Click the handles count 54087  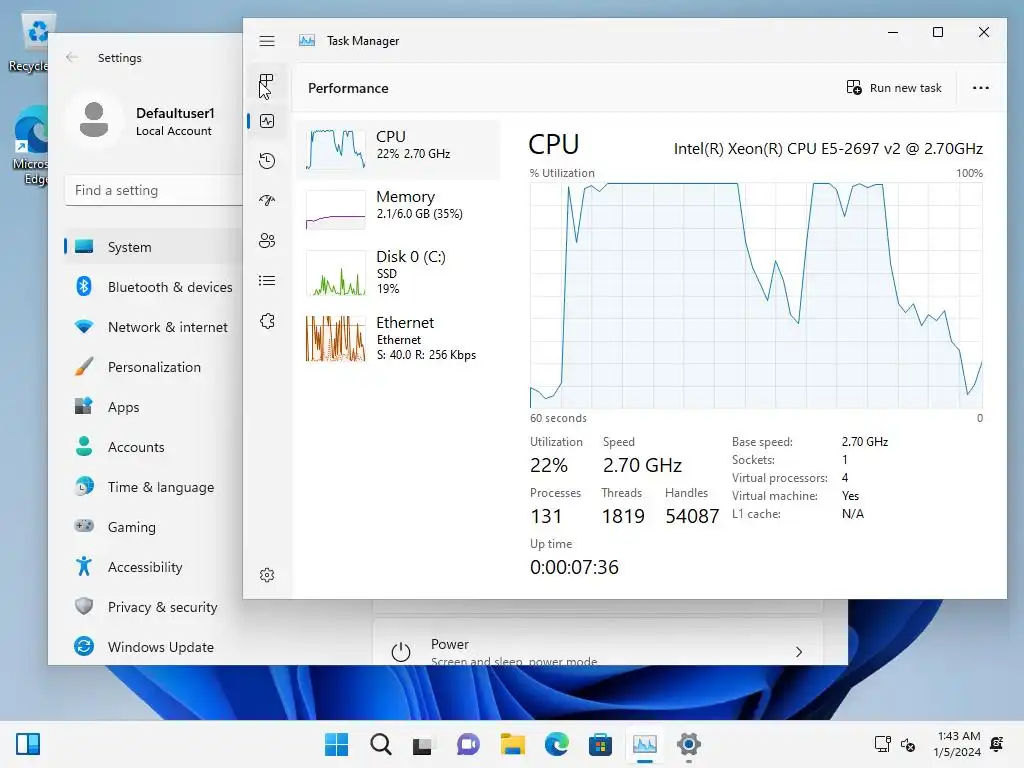point(692,516)
